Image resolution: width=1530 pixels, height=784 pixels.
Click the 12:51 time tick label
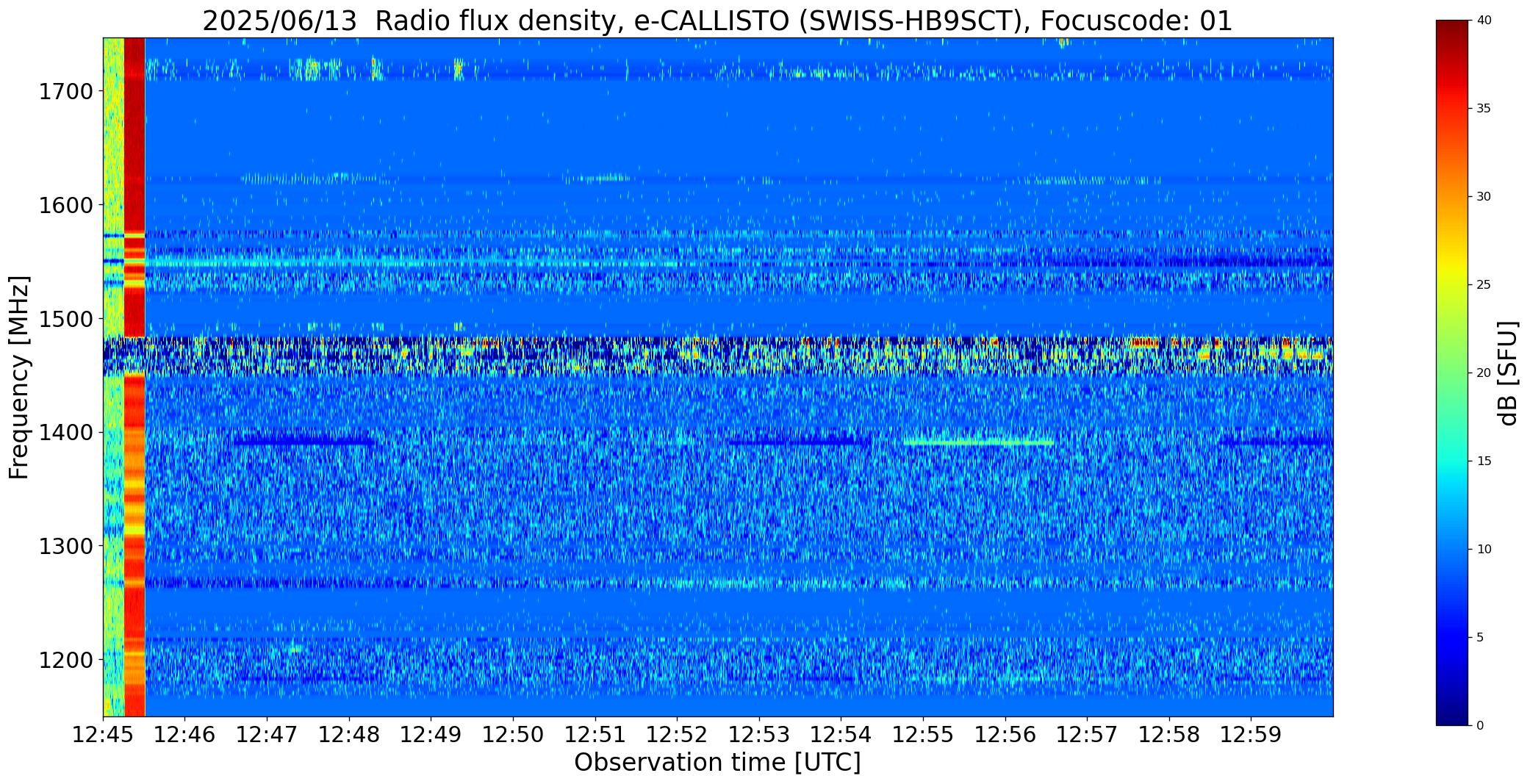coord(595,734)
